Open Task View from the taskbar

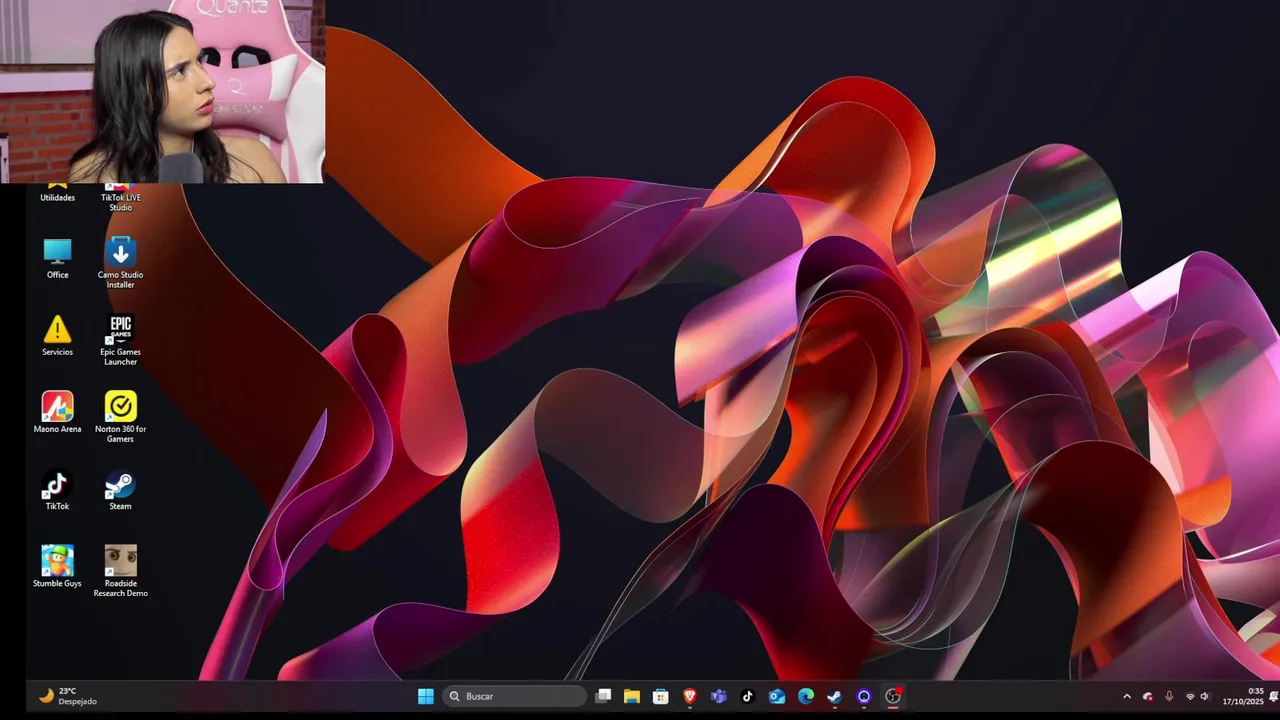[x=603, y=696]
